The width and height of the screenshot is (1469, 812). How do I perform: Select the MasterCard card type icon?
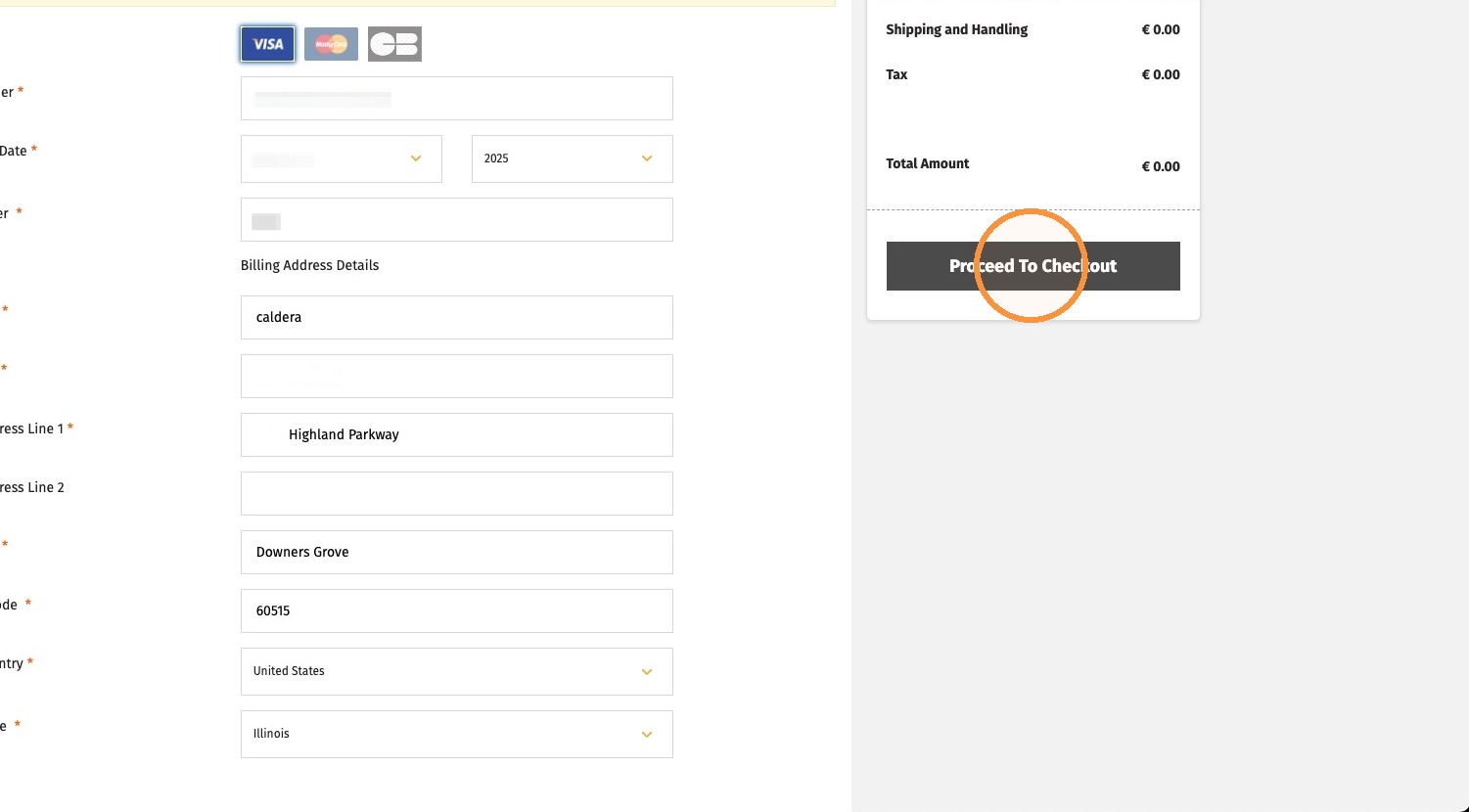pos(331,44)
